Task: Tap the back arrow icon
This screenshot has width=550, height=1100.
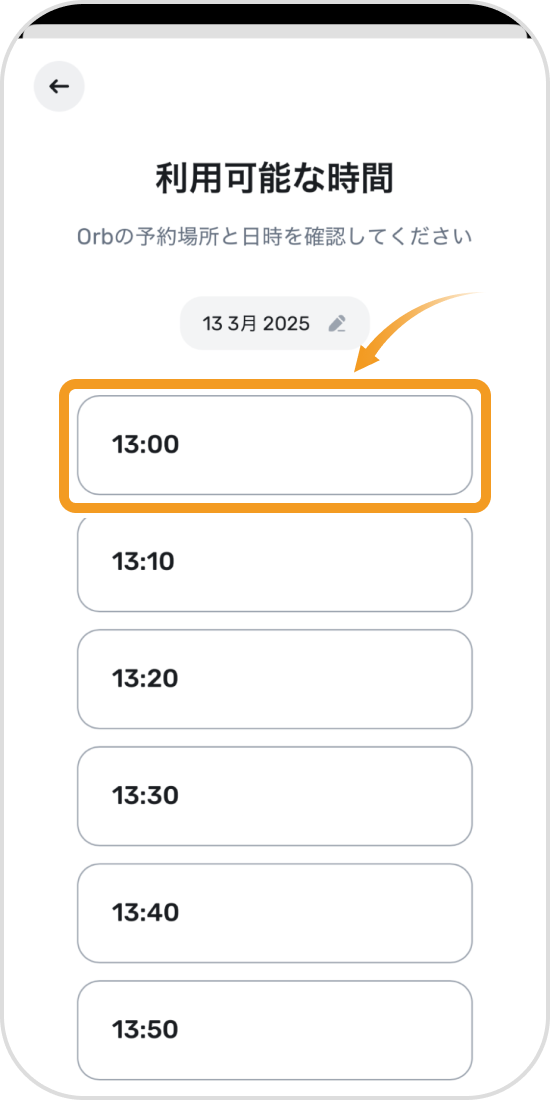Action: point(59,86)
